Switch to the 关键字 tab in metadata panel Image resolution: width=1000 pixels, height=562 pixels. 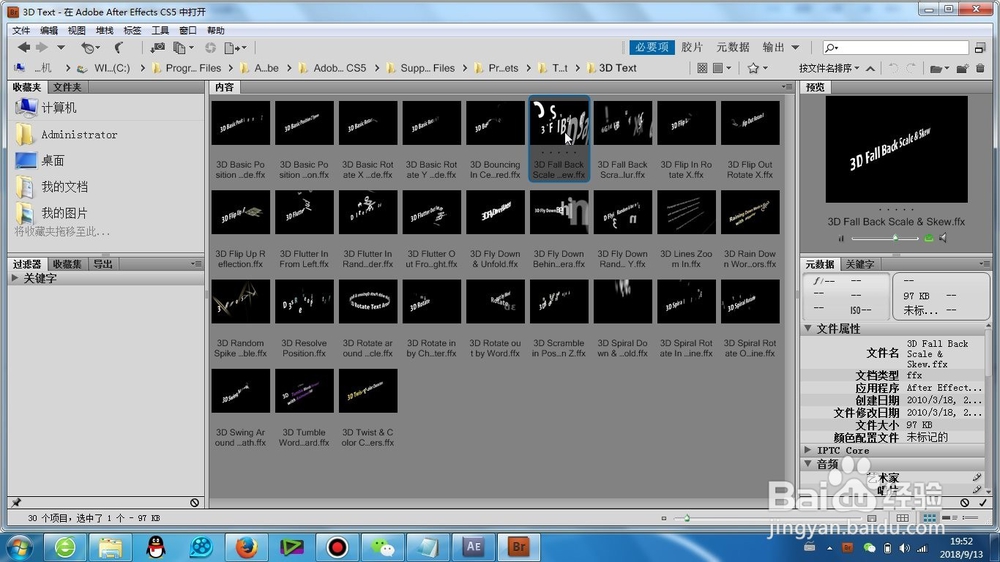[x=859, y=263]
